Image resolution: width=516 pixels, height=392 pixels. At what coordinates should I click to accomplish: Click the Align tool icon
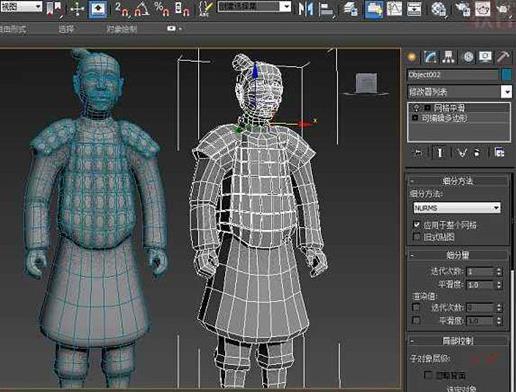pyautogui.click(x=326, y=9)
